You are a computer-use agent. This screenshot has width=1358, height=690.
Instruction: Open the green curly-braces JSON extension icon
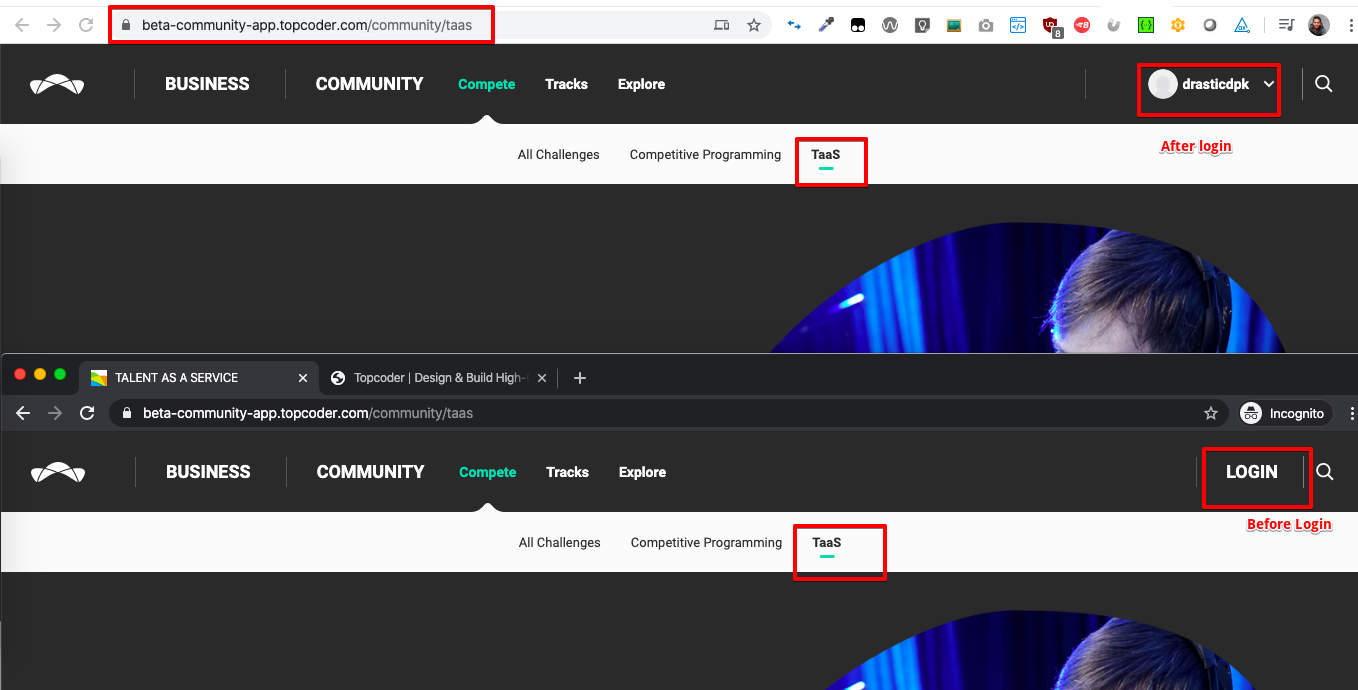pyautogui.click(x=1146, y=25)
